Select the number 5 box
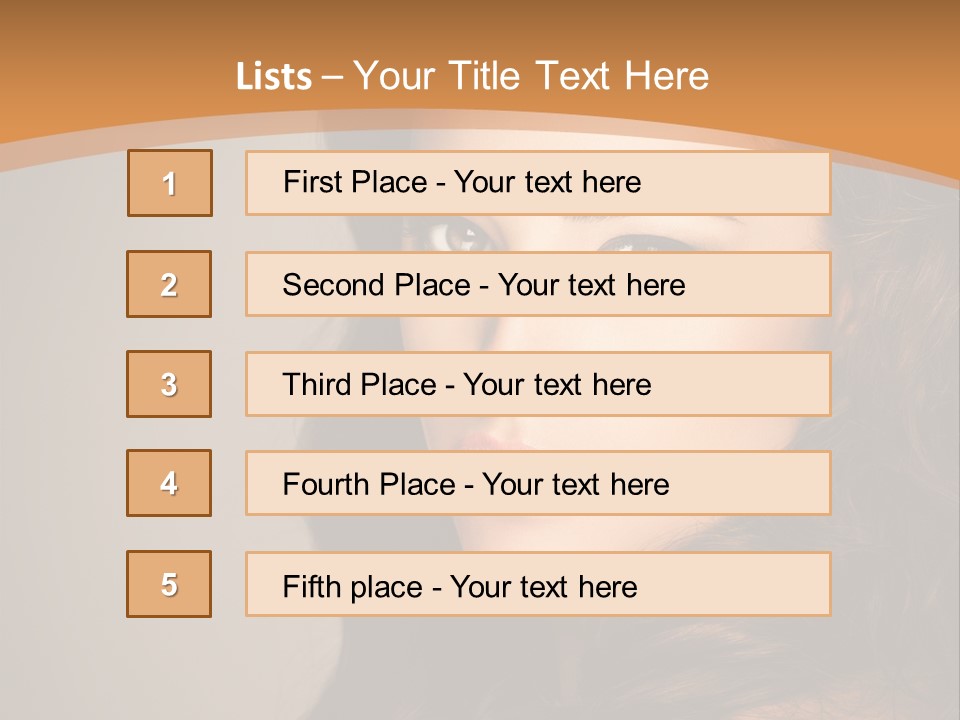This screenshot has height=720, width=960. coord(169,584)
